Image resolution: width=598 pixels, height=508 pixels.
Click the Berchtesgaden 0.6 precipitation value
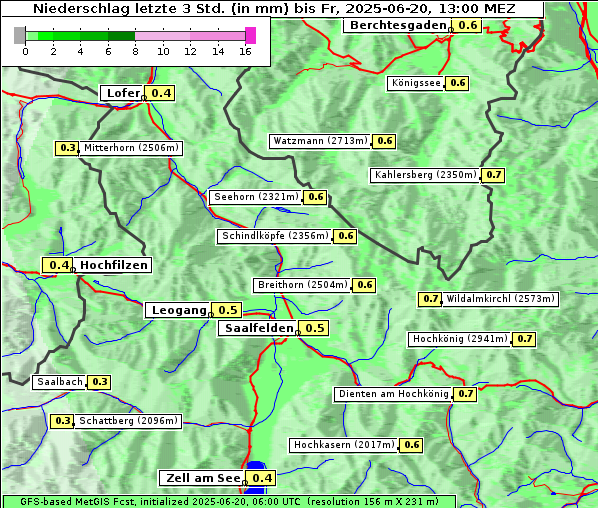[467, 26]
